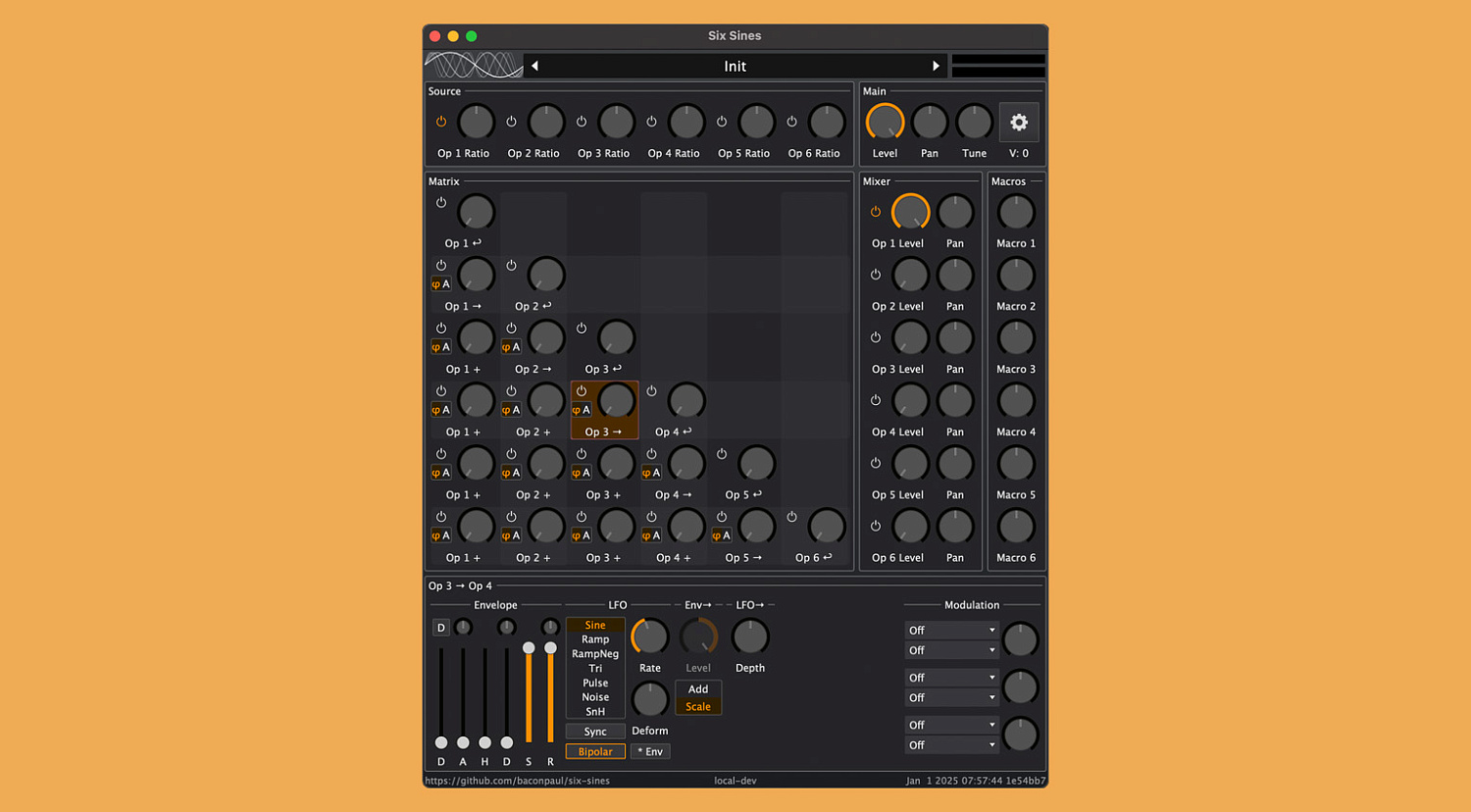Enable Op 3 feedback power icon in Matrix
Image resolution: width=1471 pixels, height=812 pixels.
[582, 328]
